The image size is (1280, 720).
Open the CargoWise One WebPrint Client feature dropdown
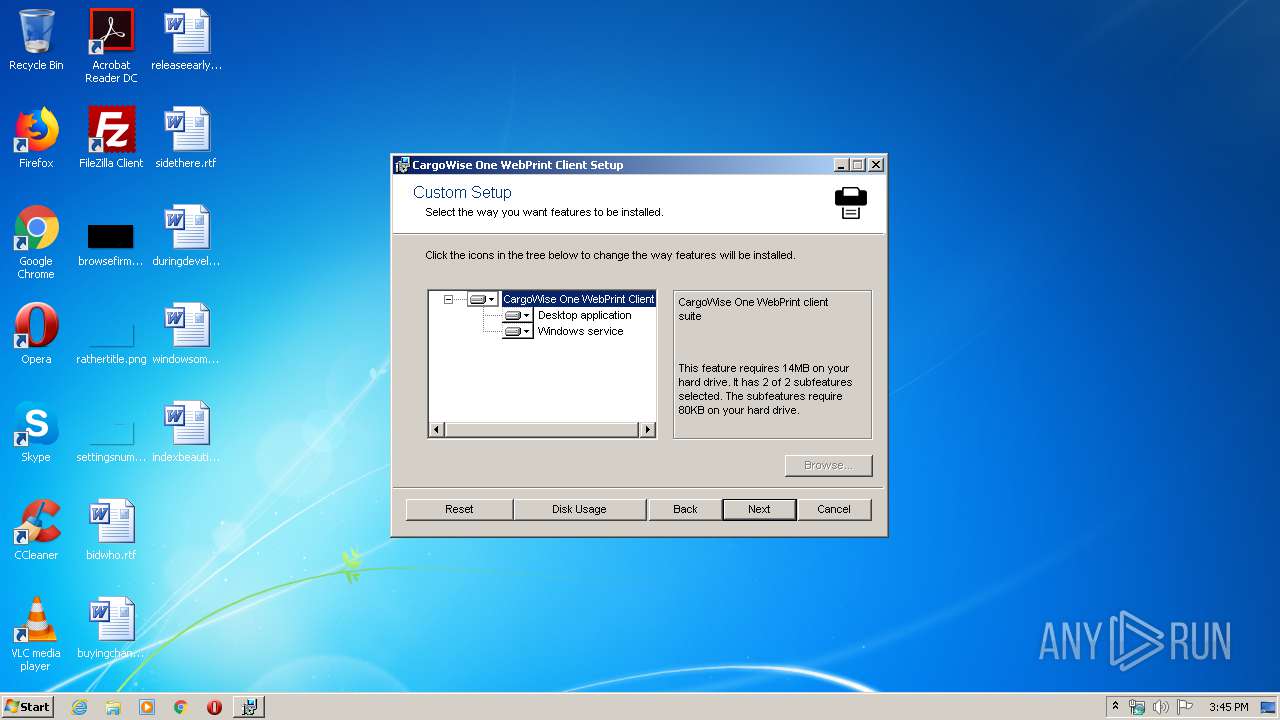pos(482,299)
